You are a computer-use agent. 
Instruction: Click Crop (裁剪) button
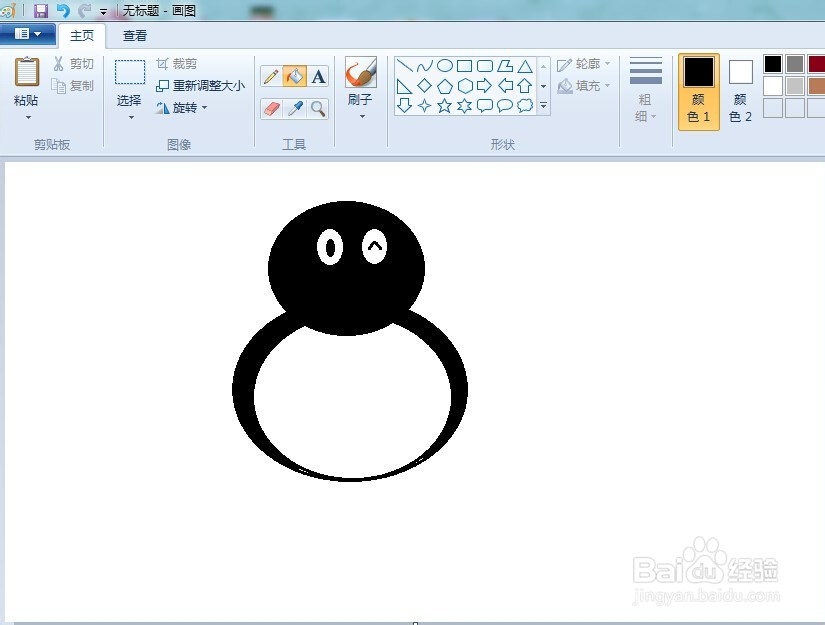(x=177, y=64)
